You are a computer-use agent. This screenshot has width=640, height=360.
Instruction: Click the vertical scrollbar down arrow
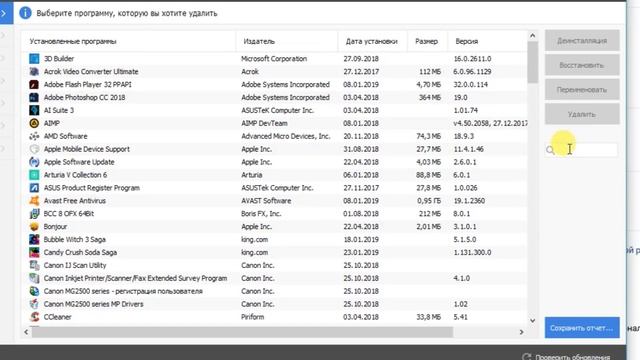pyautogui.click(x=532, y=321)
